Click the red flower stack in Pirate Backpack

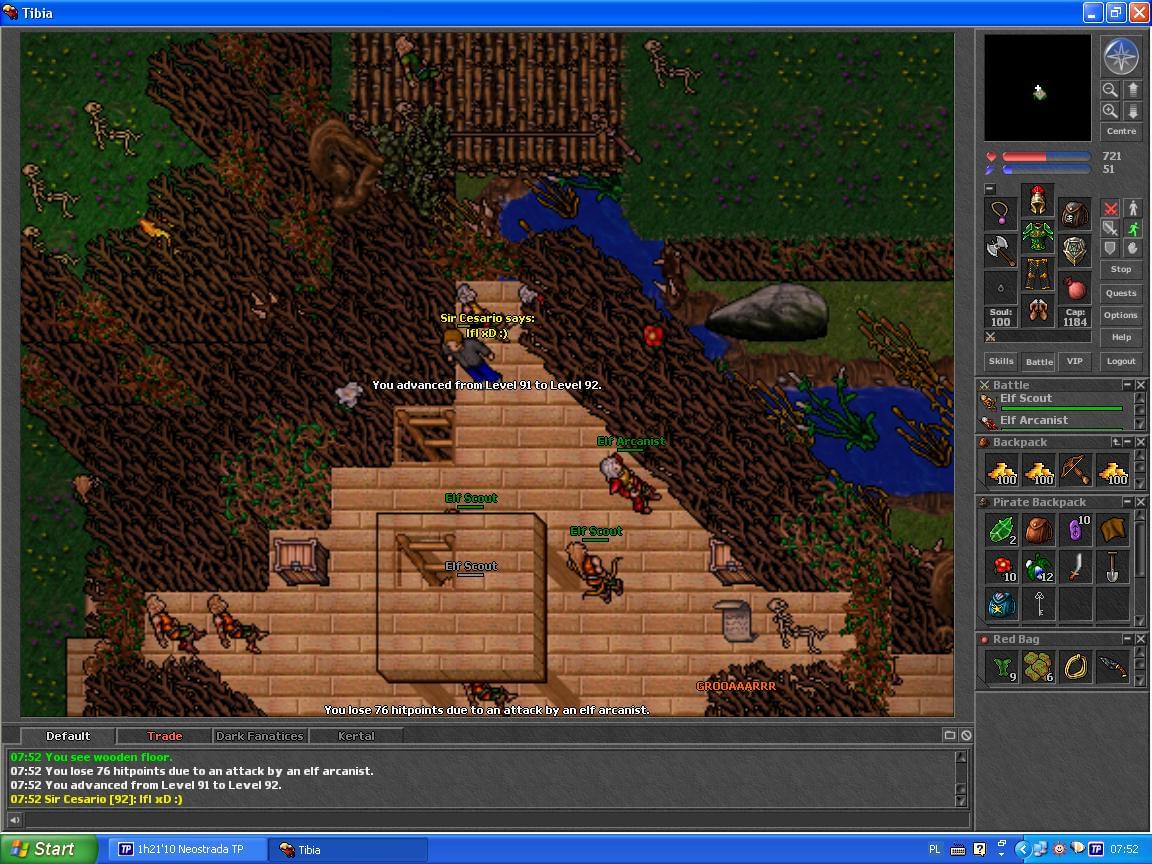coord(1001,567)
